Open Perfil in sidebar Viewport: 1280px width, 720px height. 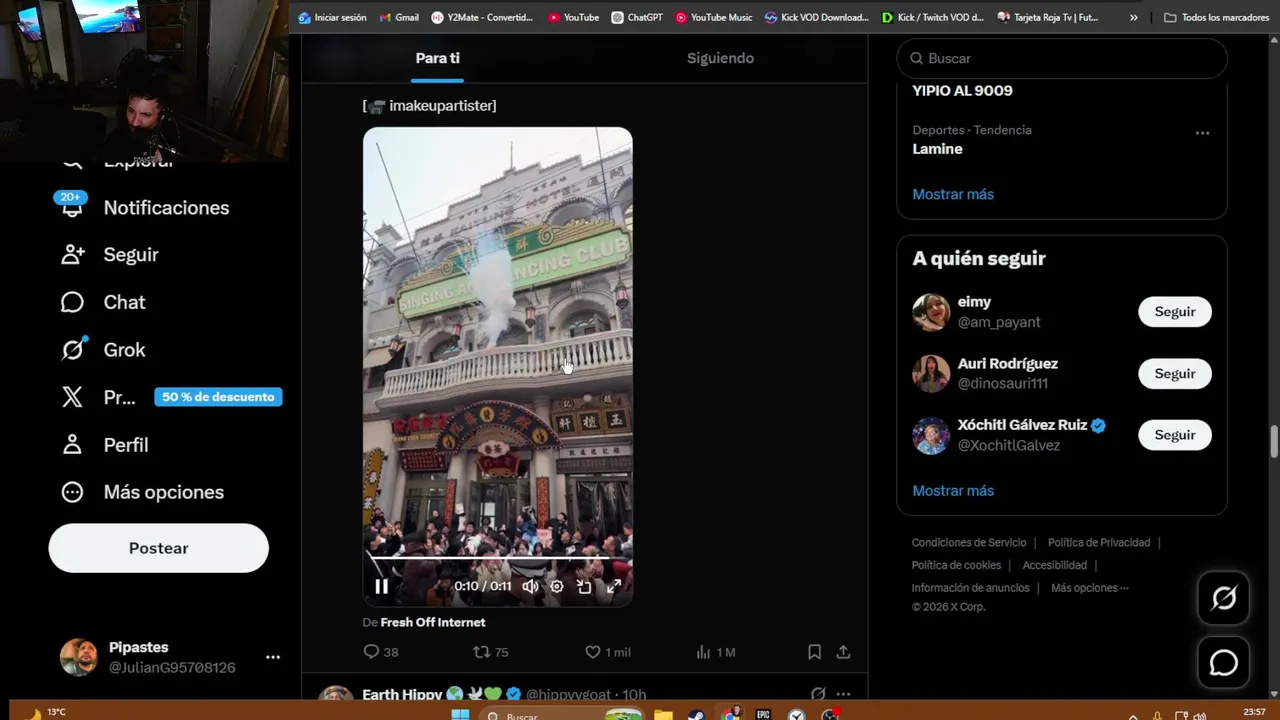point(105,445)
